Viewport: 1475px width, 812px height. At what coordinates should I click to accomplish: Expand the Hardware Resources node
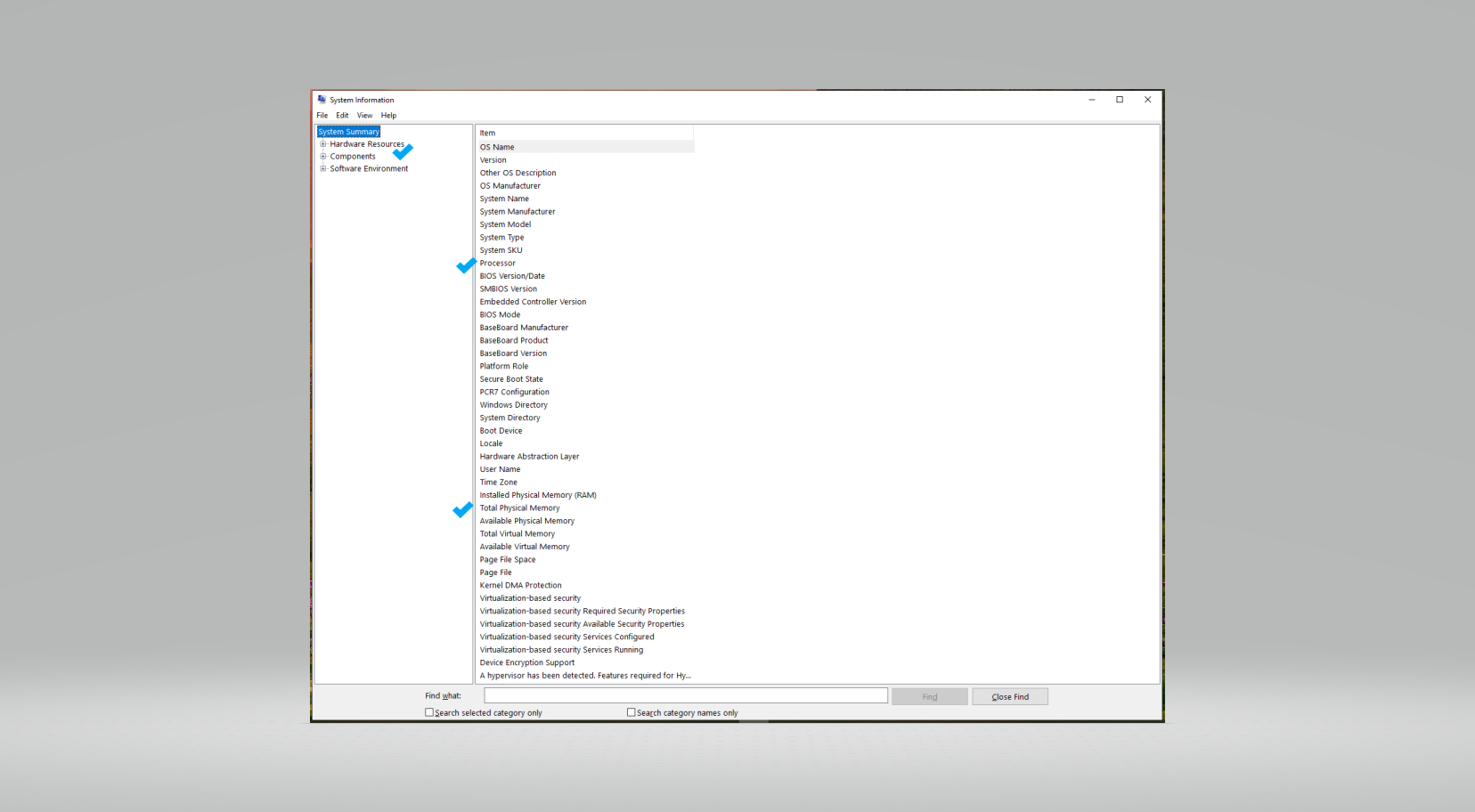point(323,144)
